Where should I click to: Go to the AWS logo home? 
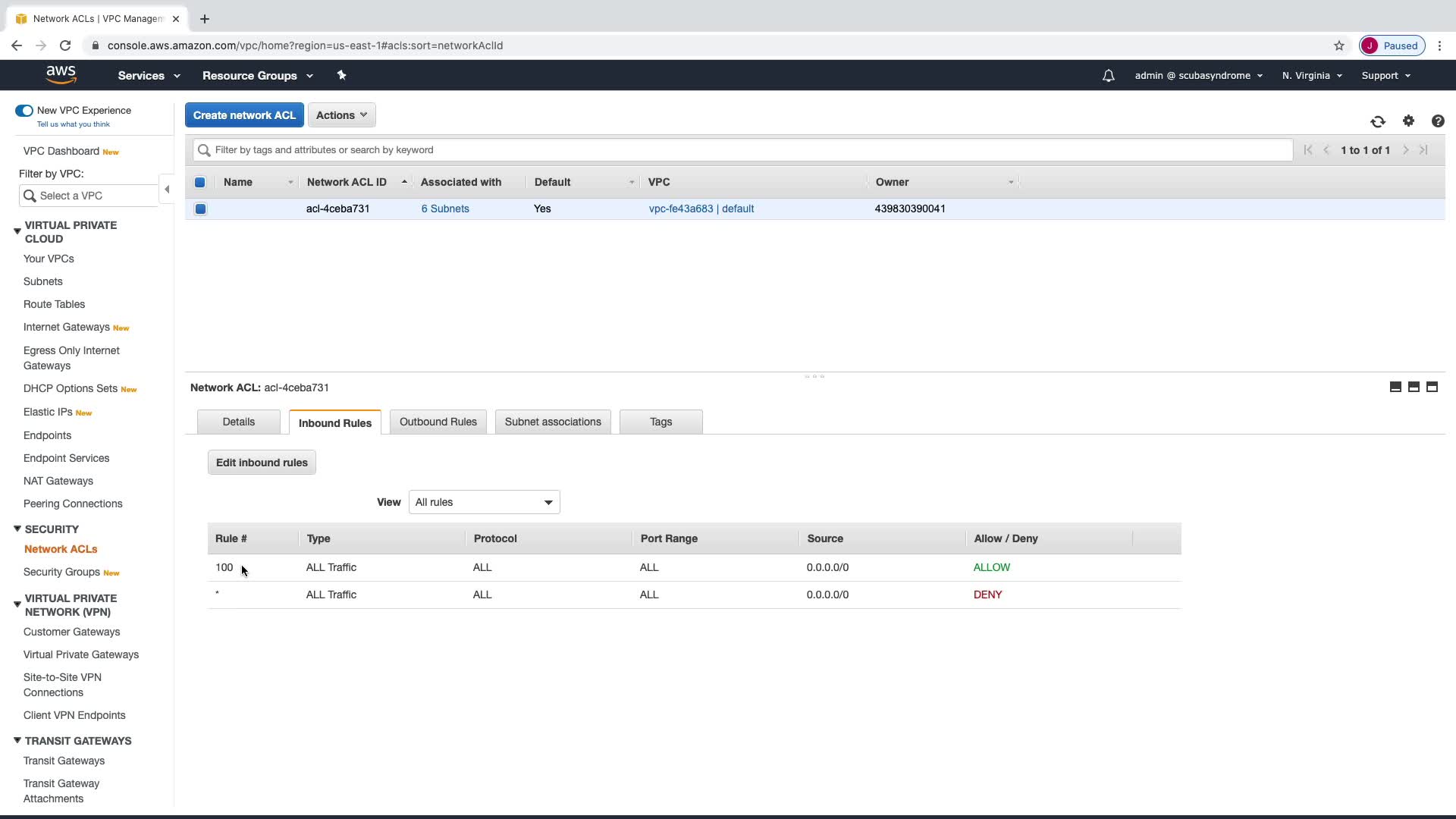pos(61,74)
